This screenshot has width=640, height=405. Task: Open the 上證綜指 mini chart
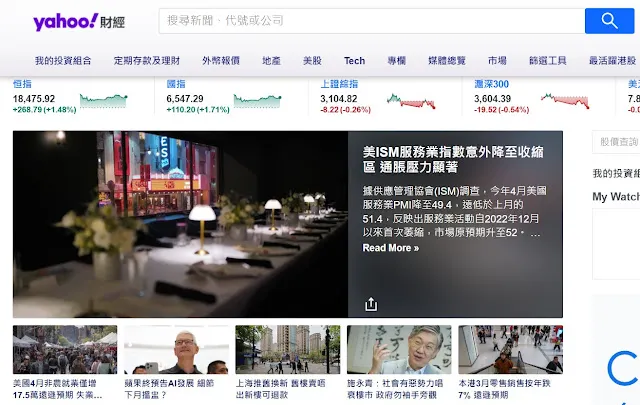click(411, 101)
